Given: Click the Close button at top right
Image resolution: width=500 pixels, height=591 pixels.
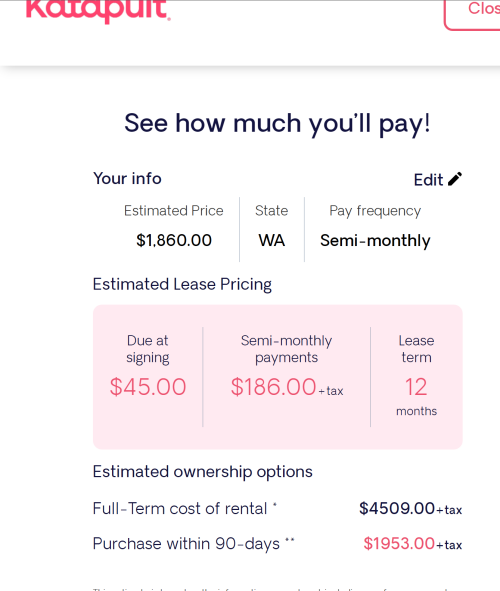Looking at the screenshot, I should [x=472, y=14].
